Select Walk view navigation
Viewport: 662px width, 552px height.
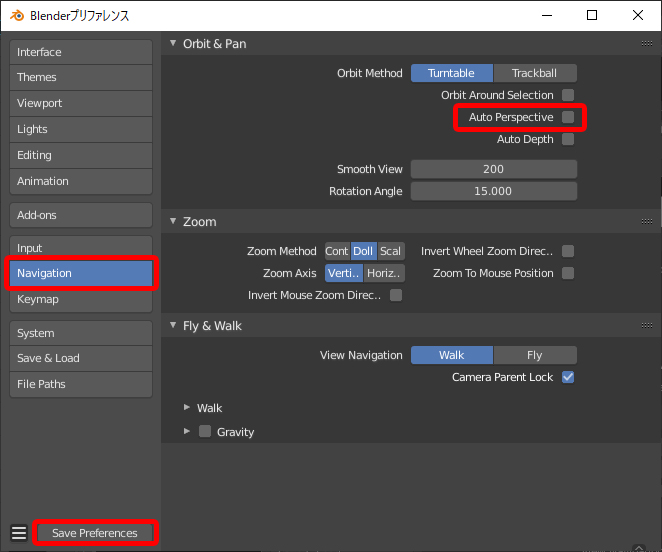tap(451, 355)
